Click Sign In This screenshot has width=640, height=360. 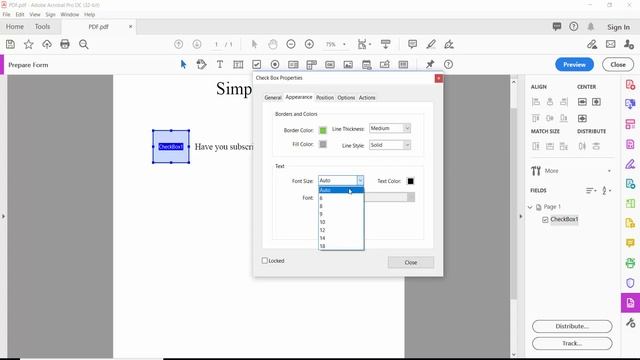618,27
